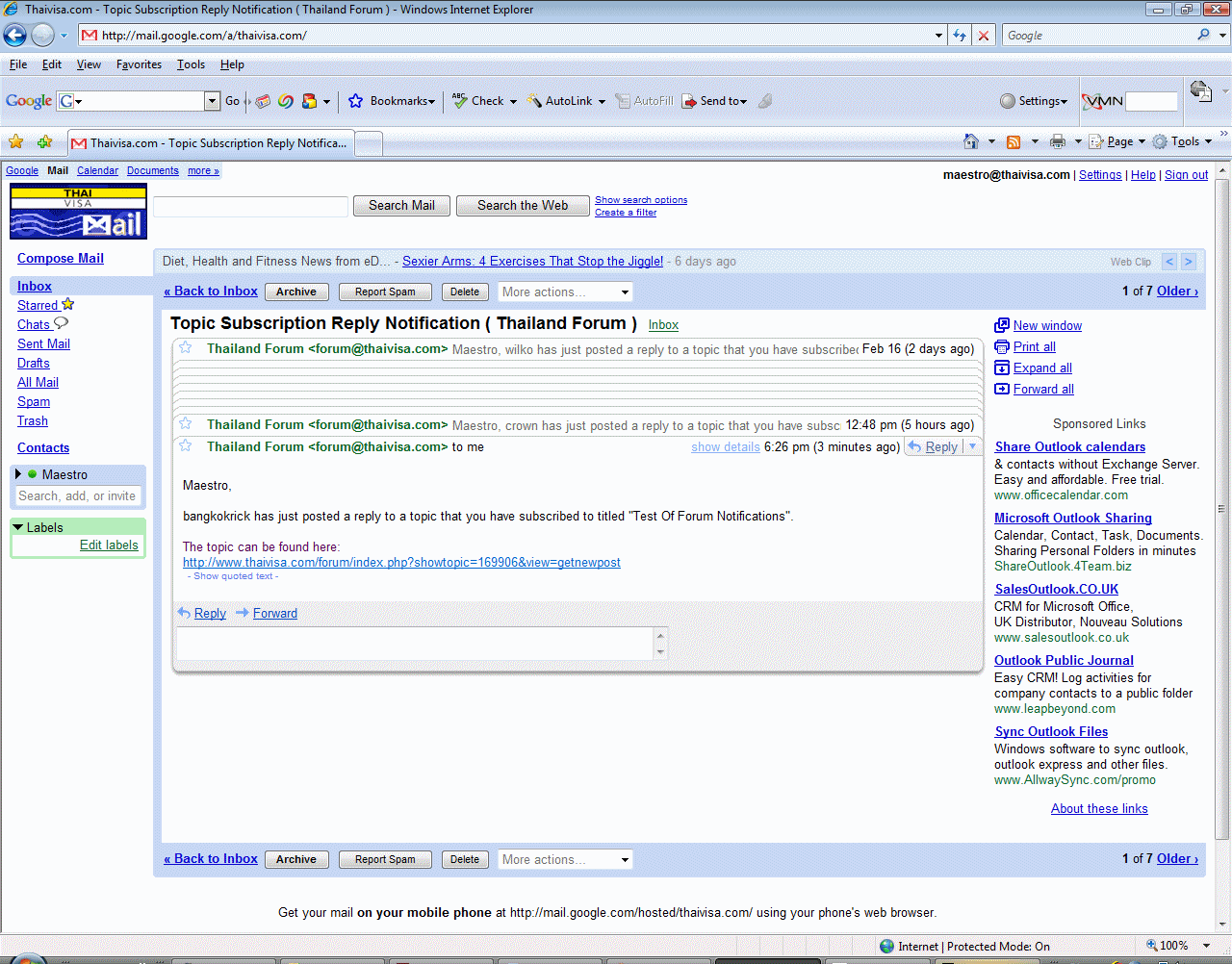Screen dimensions: 1232x964
Task: Click the quick reply text area
Action: pos(416,644)
